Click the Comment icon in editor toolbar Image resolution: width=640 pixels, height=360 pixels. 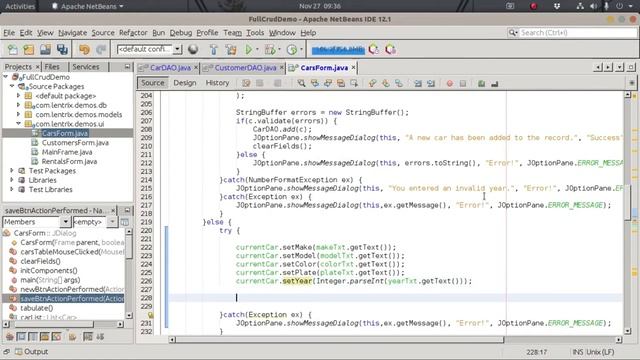(x=481, y=83)
